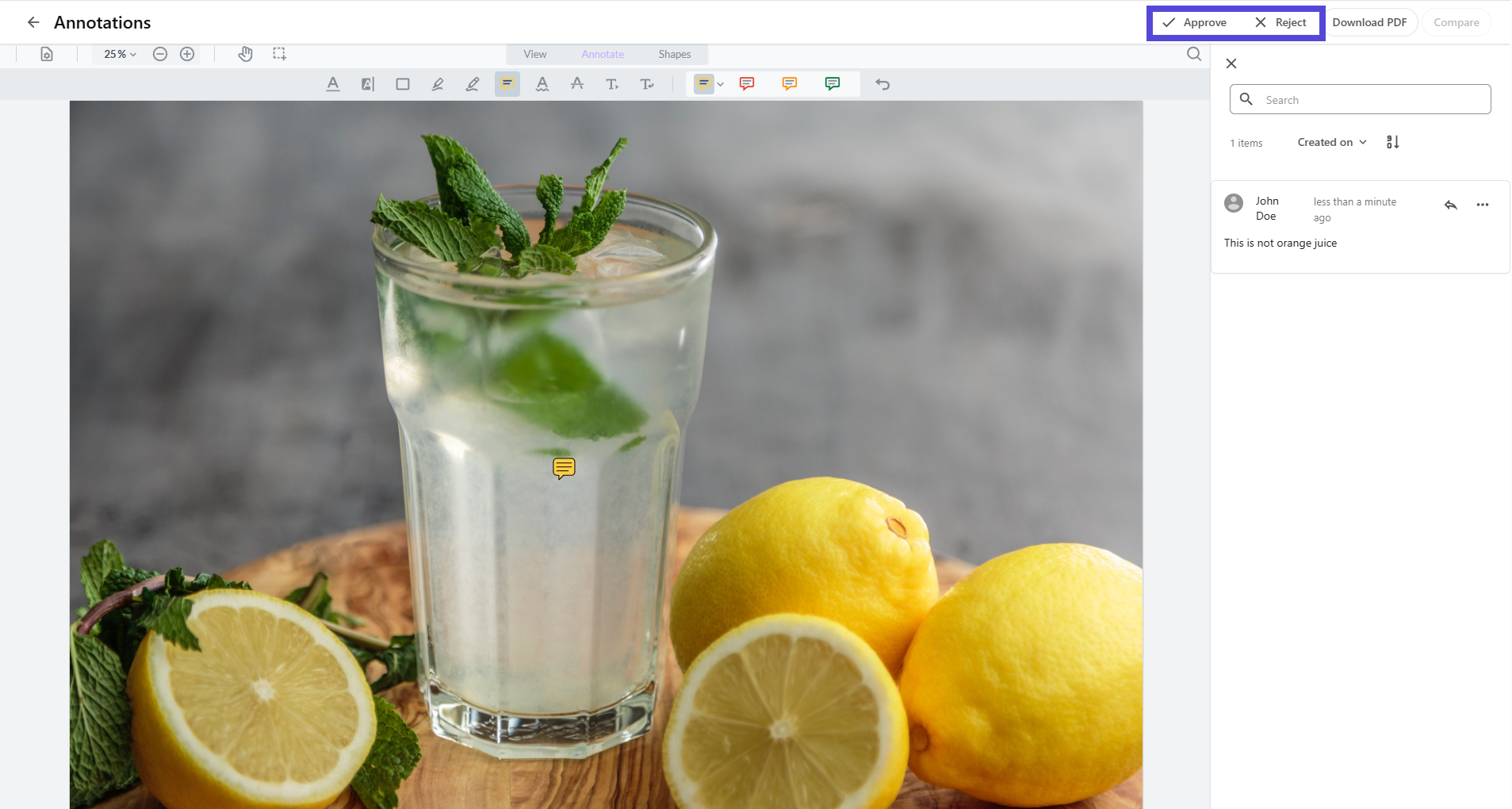Select the underline text tool
Viewport: 1512px width, 809px height.
(x=333, y=84)
